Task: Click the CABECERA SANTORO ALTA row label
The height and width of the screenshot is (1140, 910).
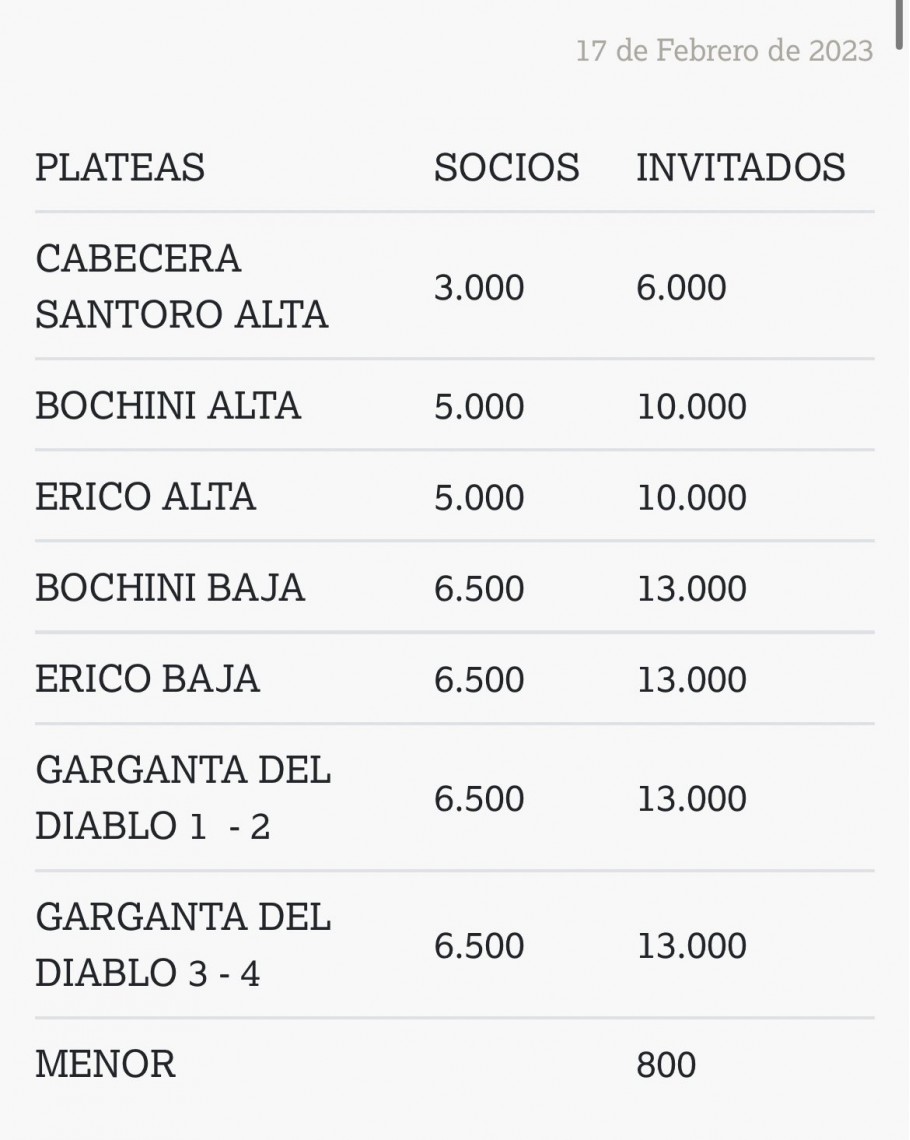Action: pyautogui.click(x=182, y=286)
